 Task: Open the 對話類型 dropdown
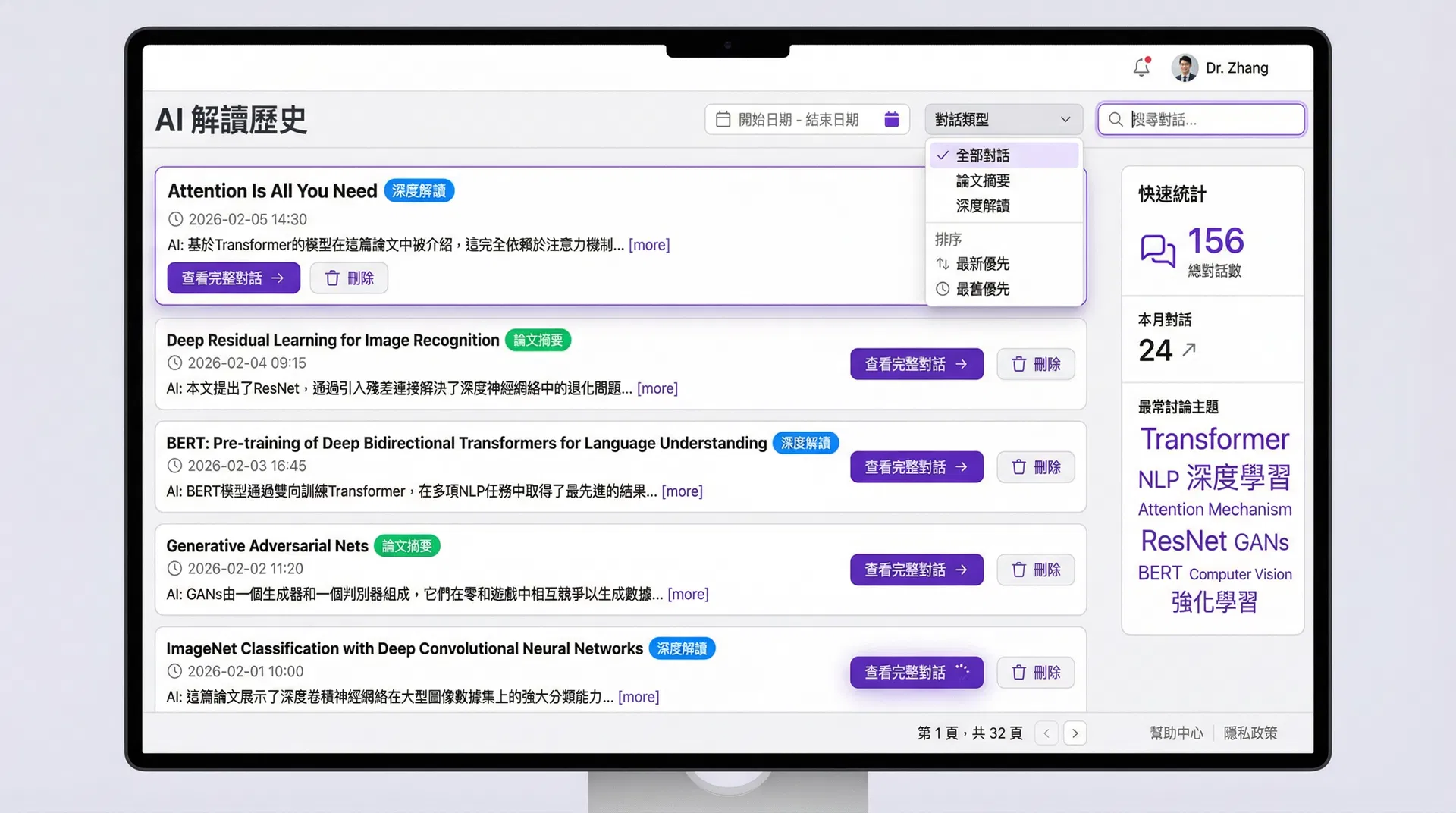[x=1003, y=119]
